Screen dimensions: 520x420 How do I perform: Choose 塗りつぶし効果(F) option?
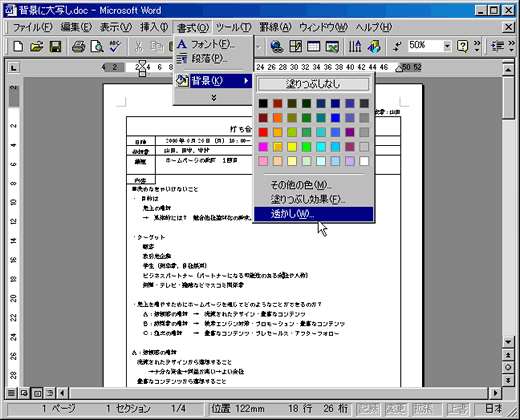point(313,199)
